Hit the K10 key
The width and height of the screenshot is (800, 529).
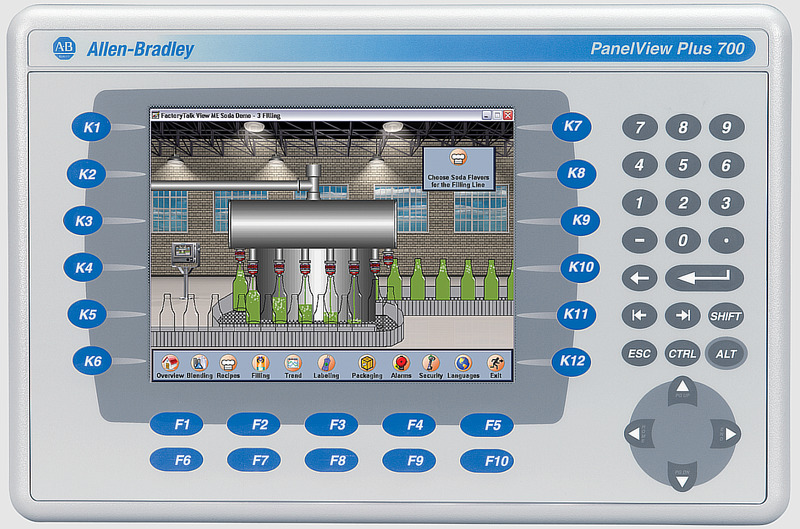[581, 267]
